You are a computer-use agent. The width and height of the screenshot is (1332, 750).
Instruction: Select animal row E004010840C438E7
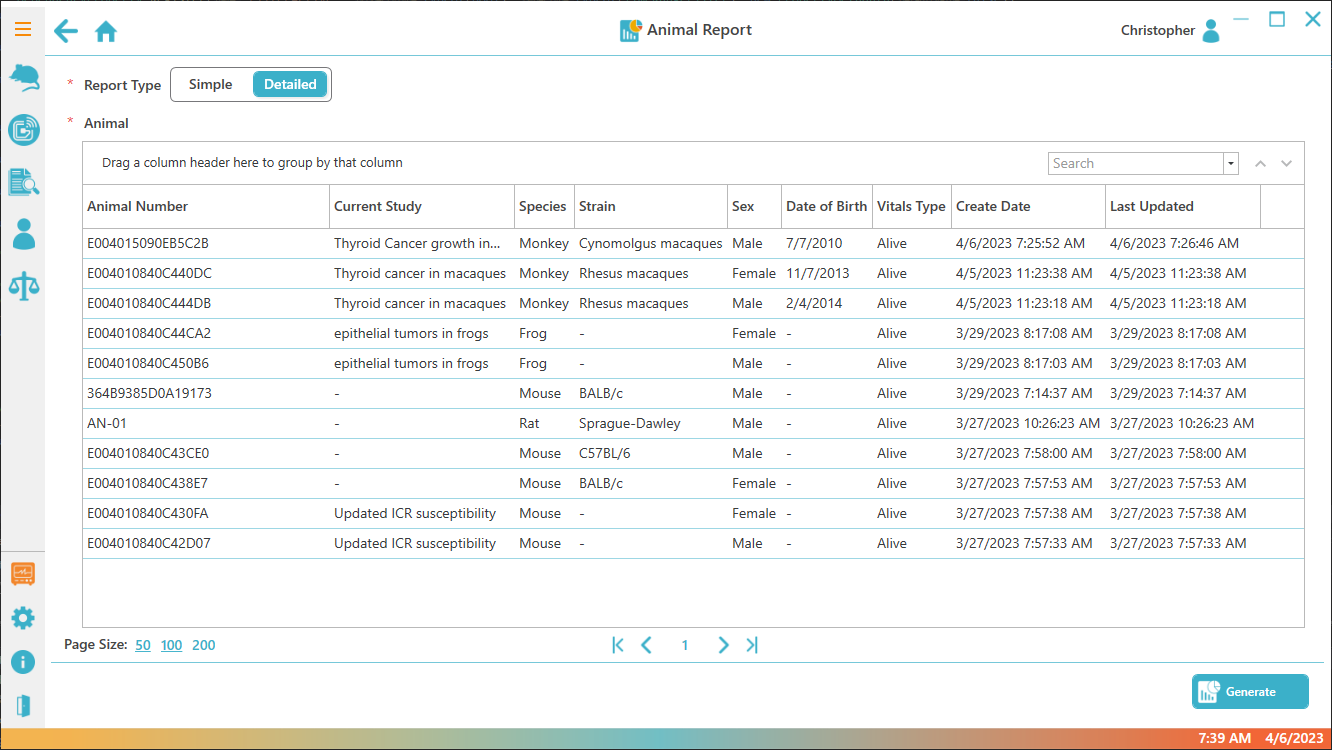693,484
